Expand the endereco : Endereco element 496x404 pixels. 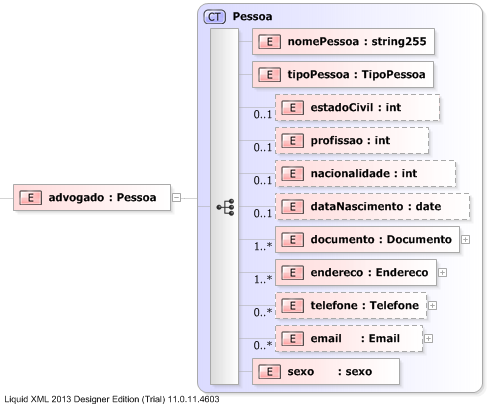pyautogui.click(x=442, y=273)
